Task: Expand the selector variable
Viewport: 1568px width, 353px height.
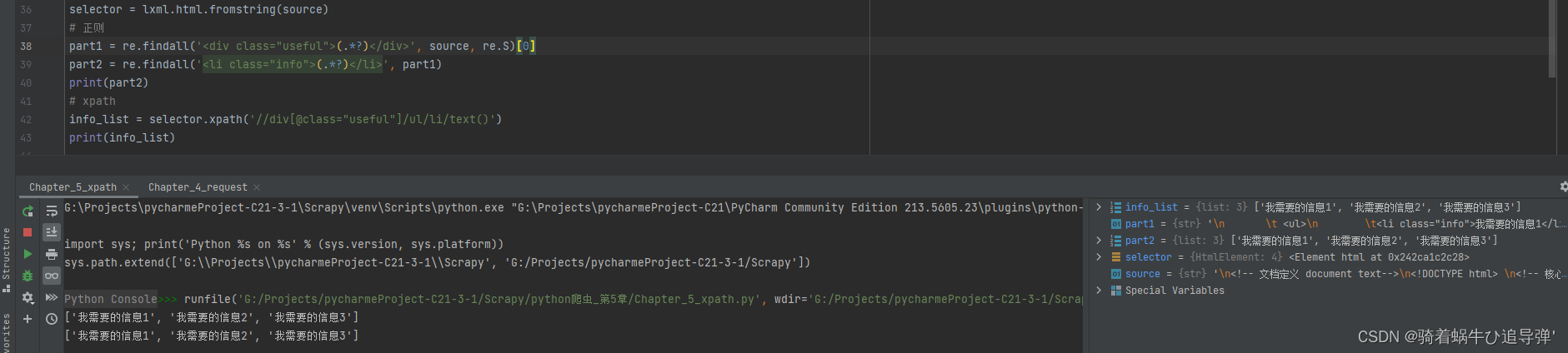Action: [x=1099, y=257]
